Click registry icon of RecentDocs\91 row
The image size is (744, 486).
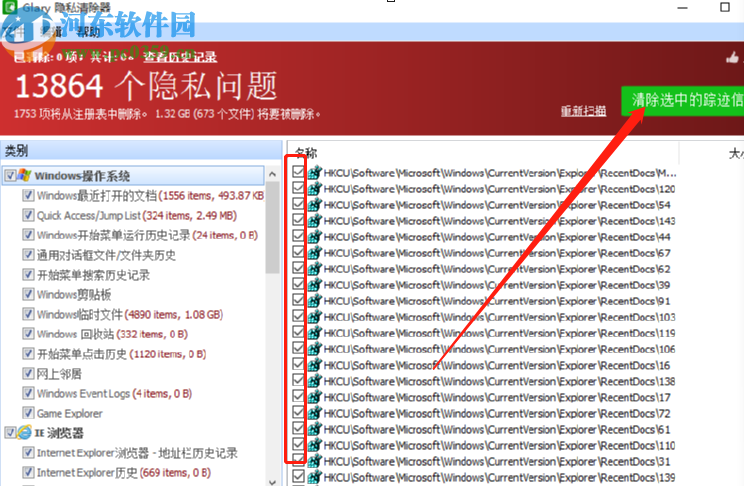(x=315, y=301)
